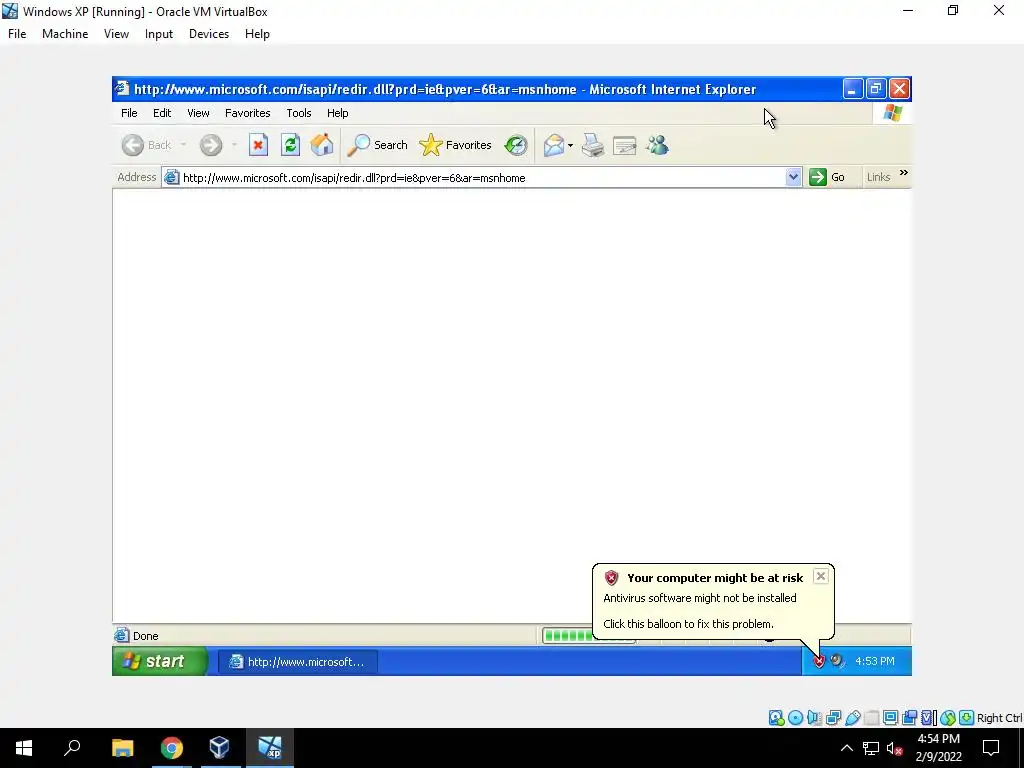Viewport: 1024px width, 768px height.
Task: Open Windows 10 taskbar search
Action: click(x=72, y=748)
